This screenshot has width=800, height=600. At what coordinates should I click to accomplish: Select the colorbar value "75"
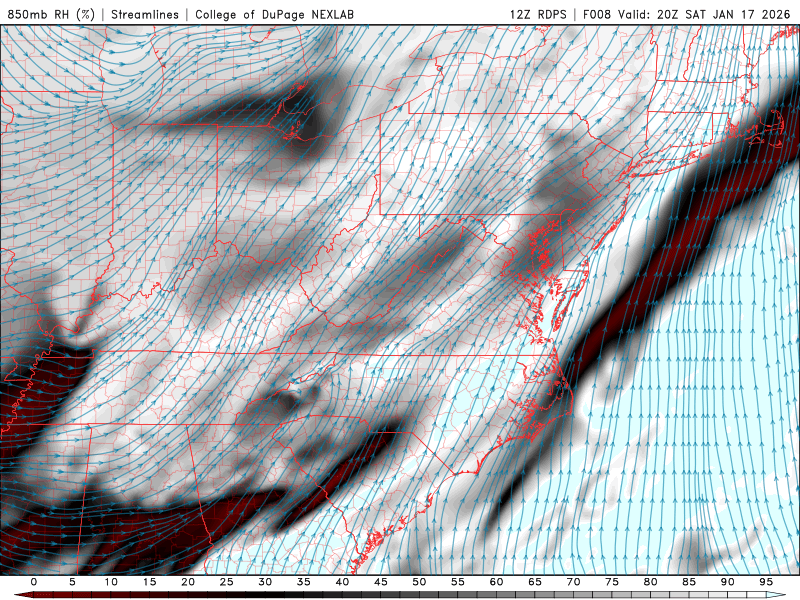[x=612, y=582]
